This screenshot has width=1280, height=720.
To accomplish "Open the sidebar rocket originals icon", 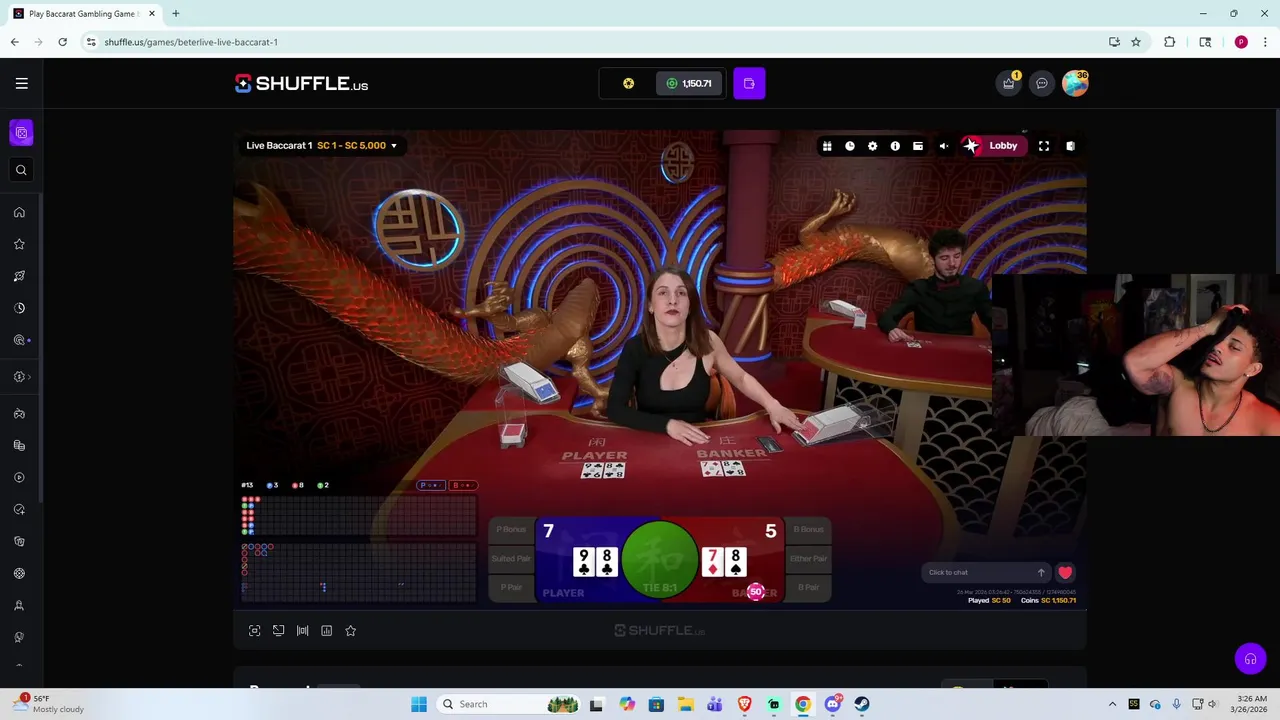I will tap(19, 276).
